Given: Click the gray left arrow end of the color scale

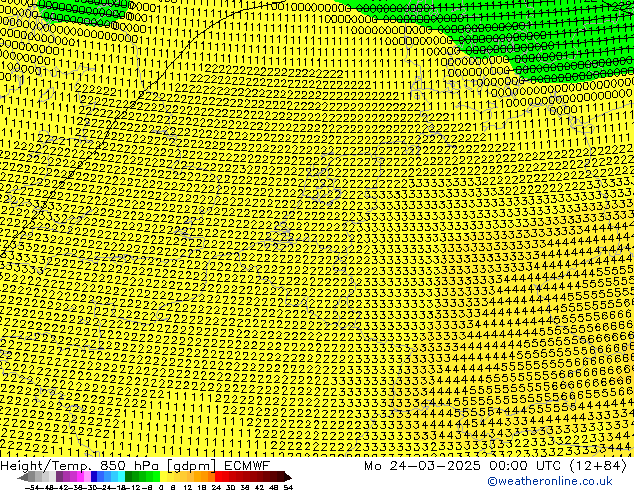Looking at the screenshot, I should click(23, 477).
